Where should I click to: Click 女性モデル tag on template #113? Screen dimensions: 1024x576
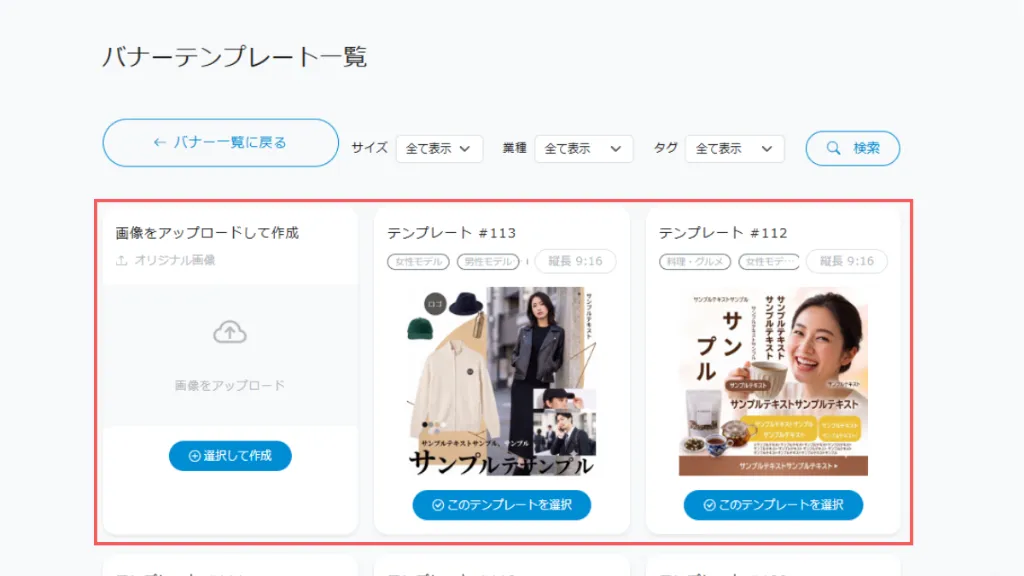point(418,262)
